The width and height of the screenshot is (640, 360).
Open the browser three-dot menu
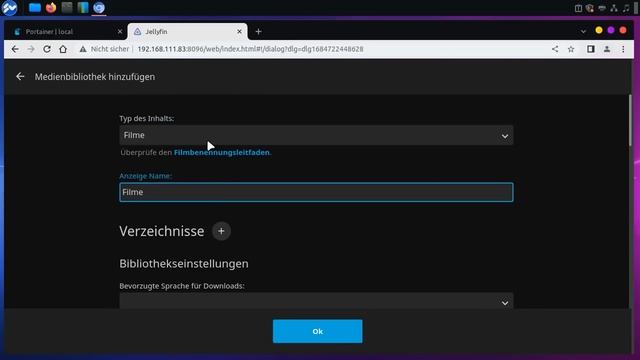coord(623,49)
